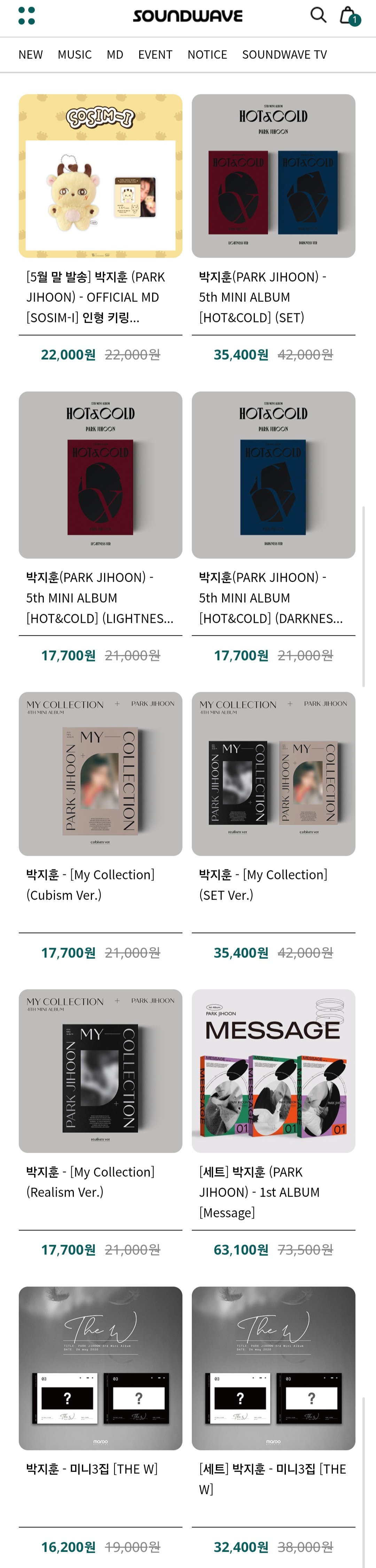This screenshot has height=1568, width=376.
Task: Open My Collection Realism Ver. image
Action: coord(100,1071)
